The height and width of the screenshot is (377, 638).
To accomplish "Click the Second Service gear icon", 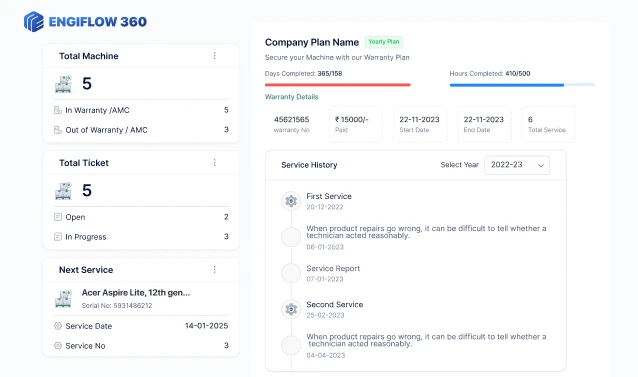I will point(291,309).
